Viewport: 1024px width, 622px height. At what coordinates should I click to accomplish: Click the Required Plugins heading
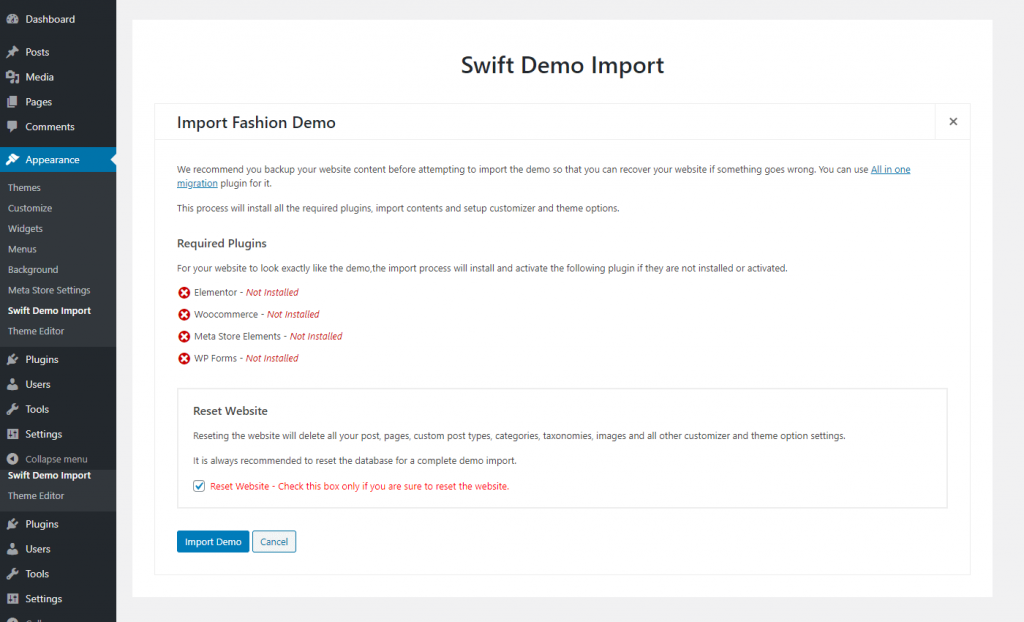pyautogui.click(x=222, y=244)
